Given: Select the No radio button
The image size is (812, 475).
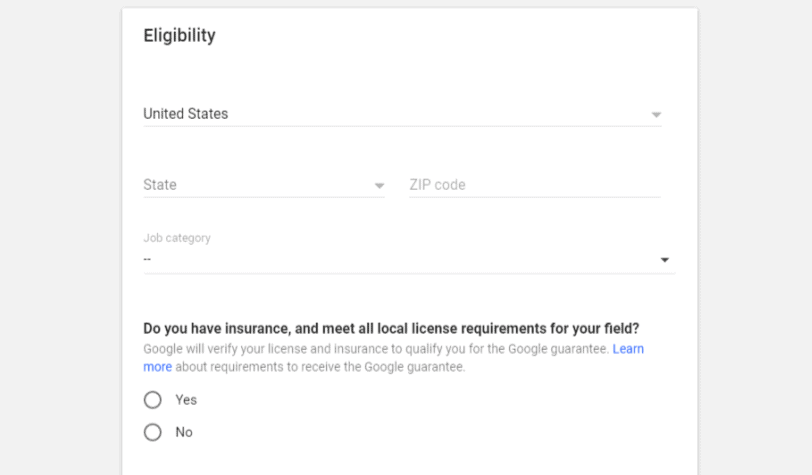Looking at the screenshot, I should click(x=153, y=432).
